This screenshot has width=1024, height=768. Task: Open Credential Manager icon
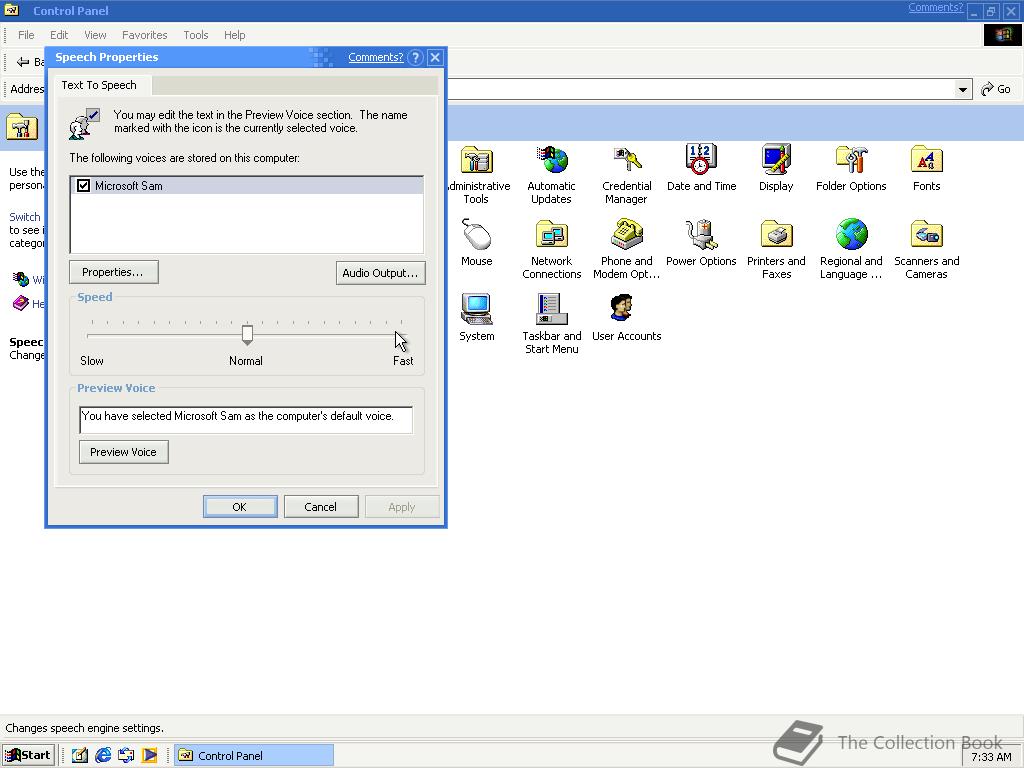tap(627, 160)
